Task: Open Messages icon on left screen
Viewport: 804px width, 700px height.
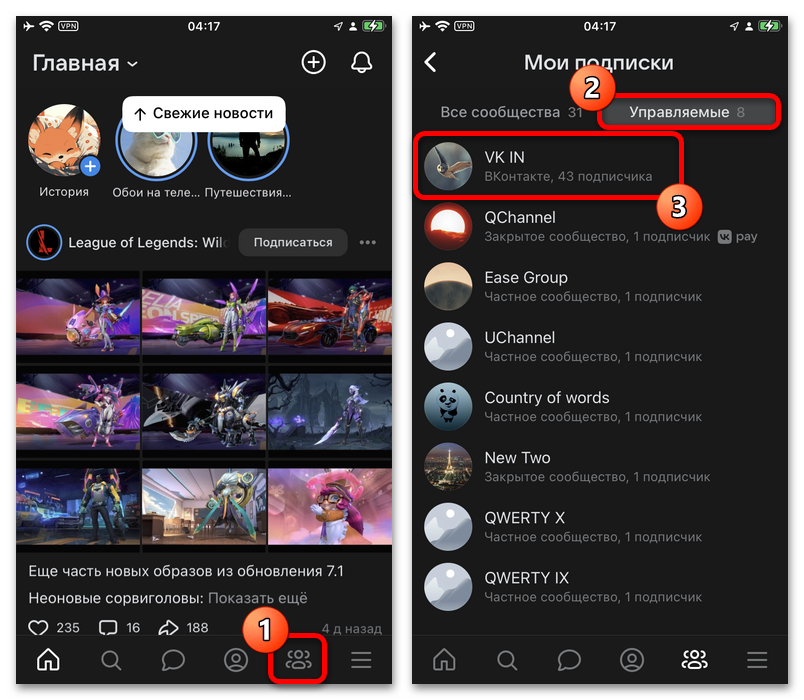Action: click(x=173, y=660)
